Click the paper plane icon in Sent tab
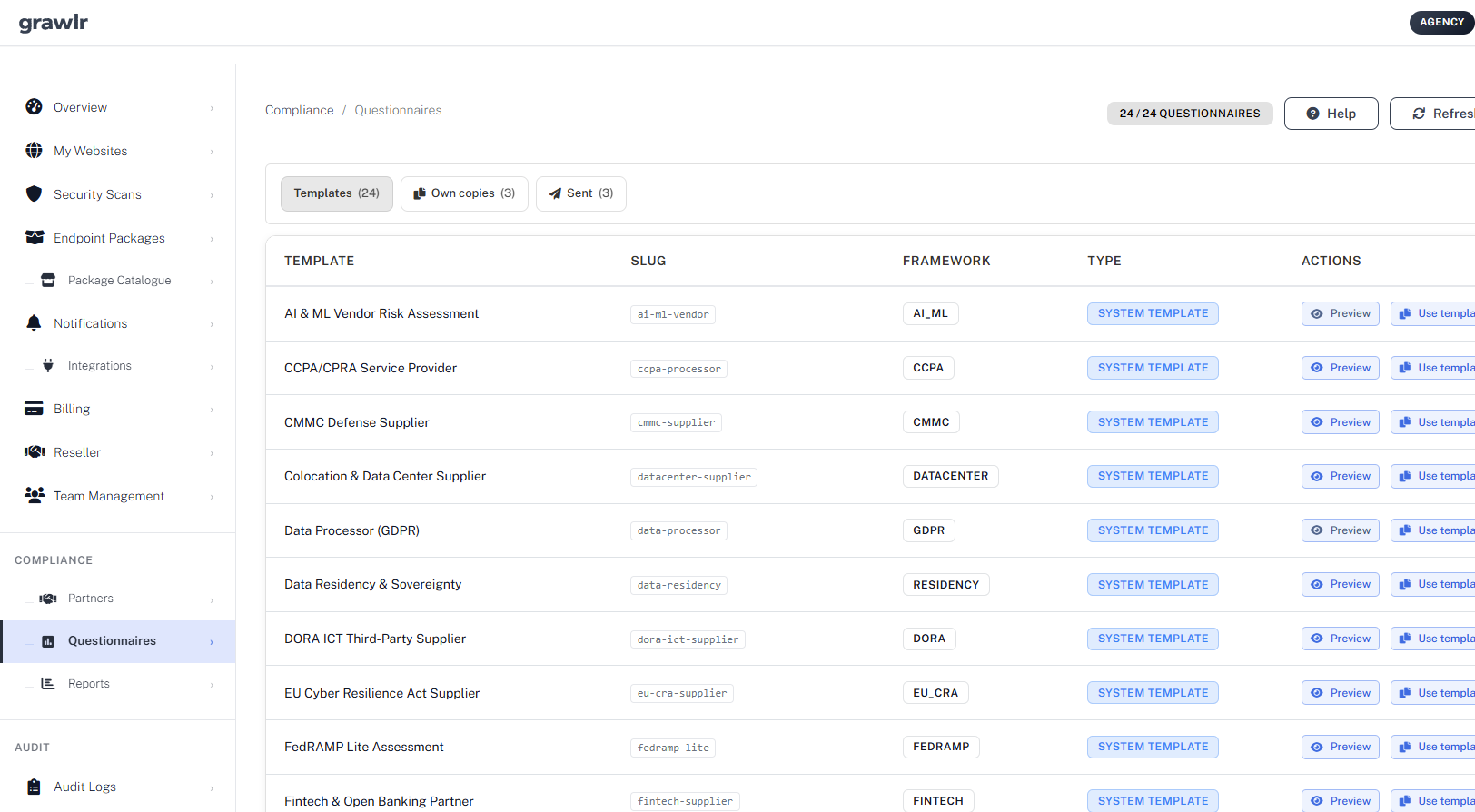 pos(555,193)
